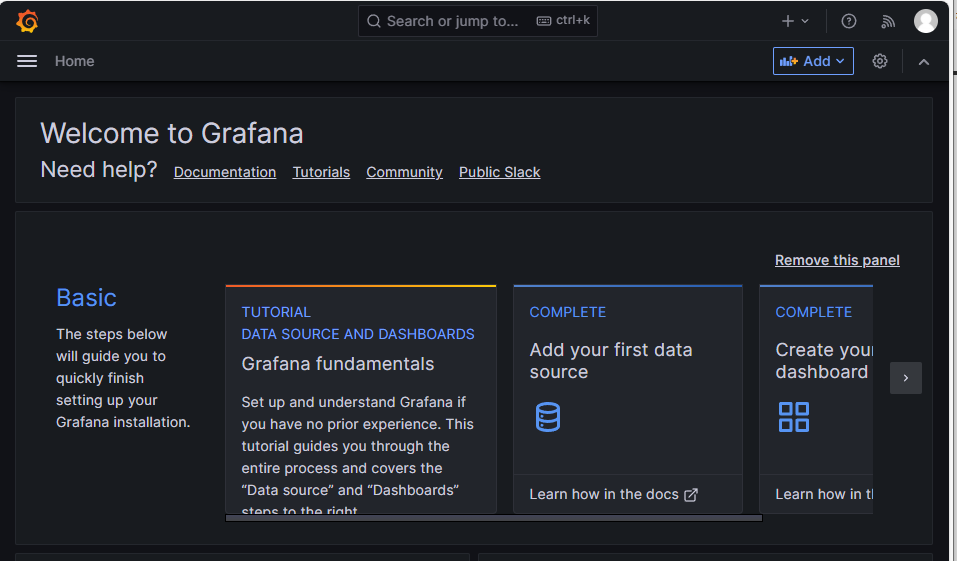Click COMPLETE label on data source card
957x561 pixels.
click(568, 312)
